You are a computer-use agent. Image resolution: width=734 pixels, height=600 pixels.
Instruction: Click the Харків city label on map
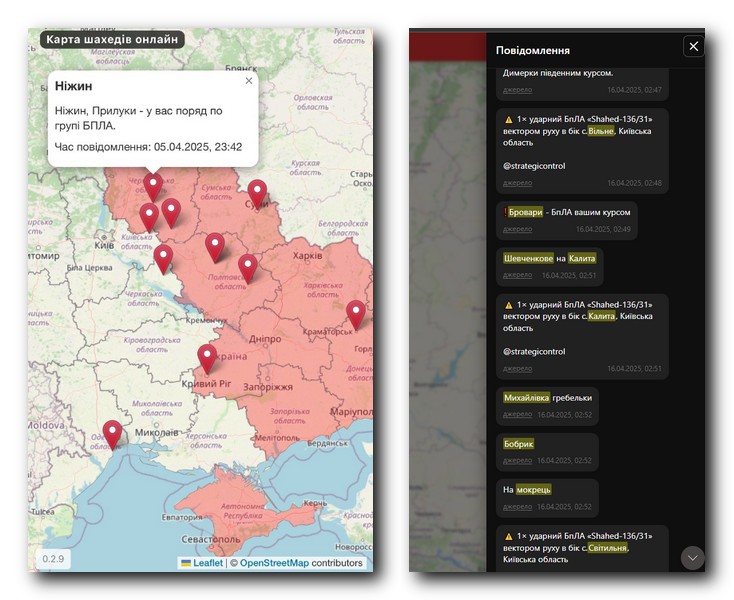tap(308, 256)
